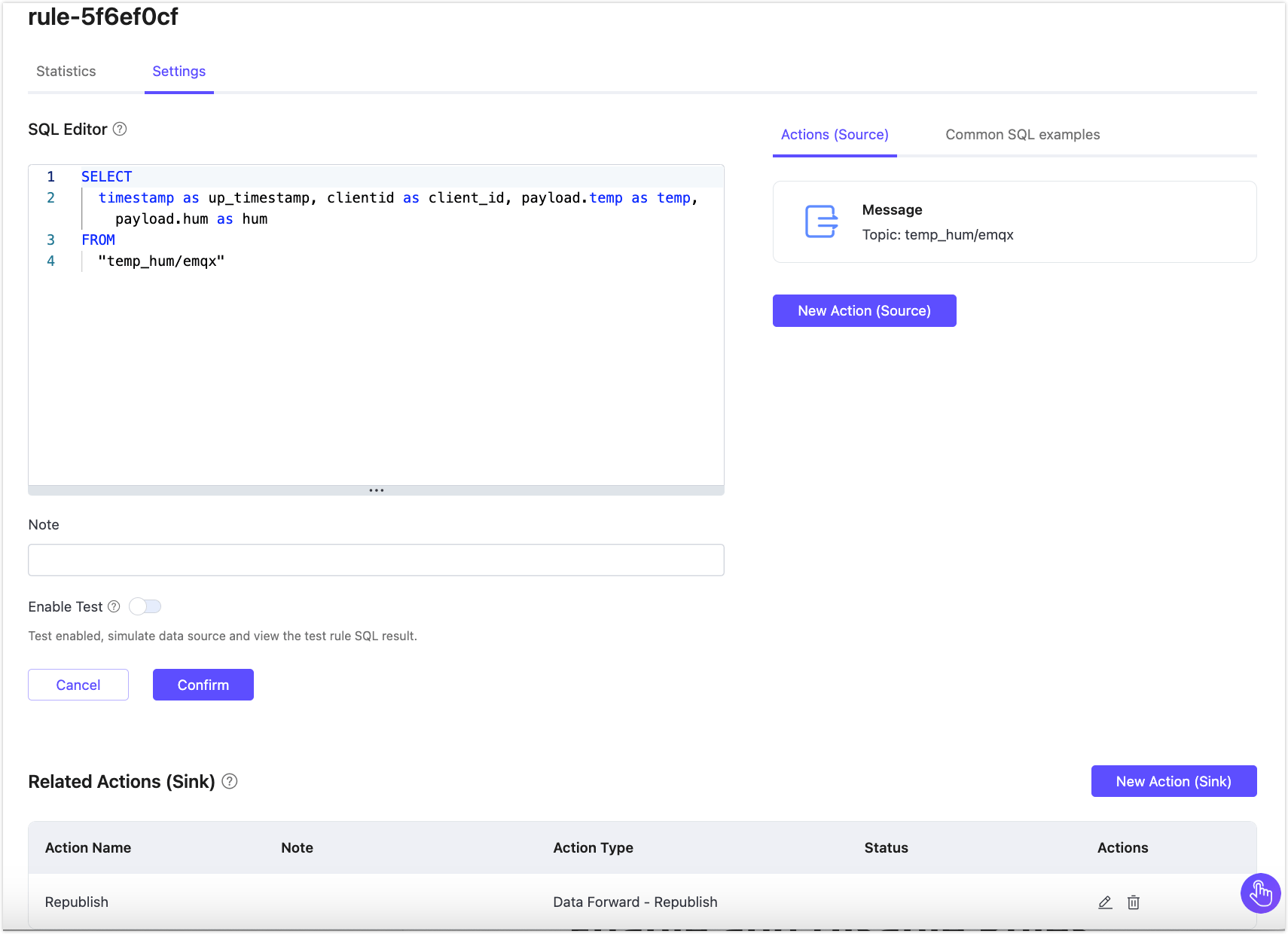The image size is (1288, 934).
Task: Click the Enable Test help icon
Action: [x=114, y=606]
